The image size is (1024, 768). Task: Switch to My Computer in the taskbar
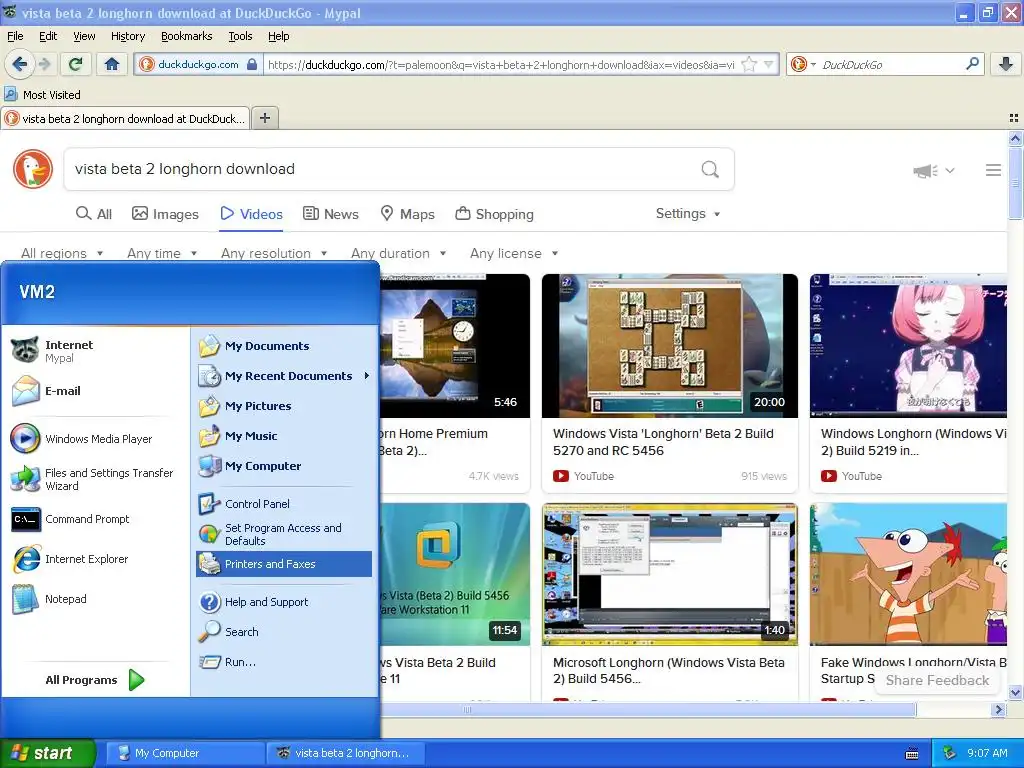click(x=185, y=753)
